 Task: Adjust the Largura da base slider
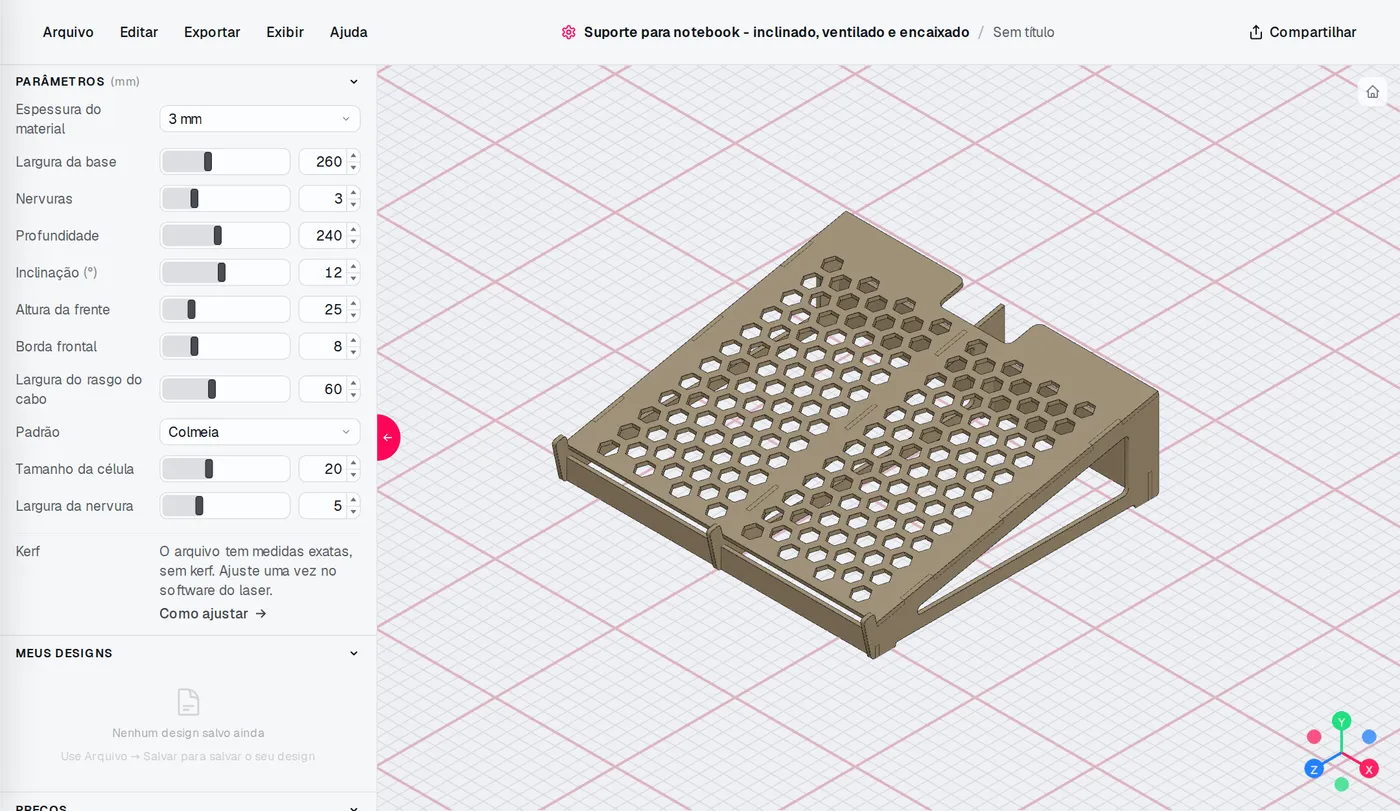[225, 161]
